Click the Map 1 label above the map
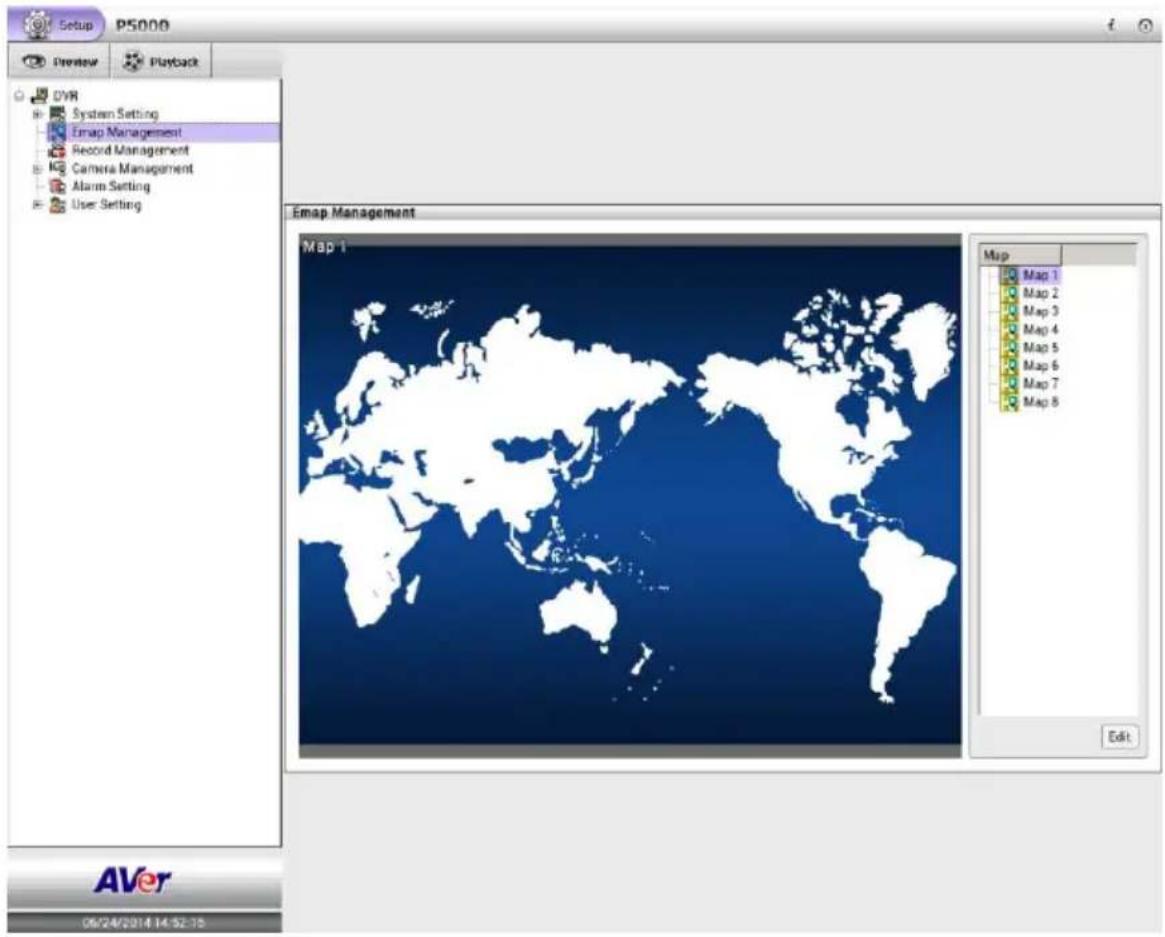The height and width of the screenshot is (937, 1165). pos(324,247)
